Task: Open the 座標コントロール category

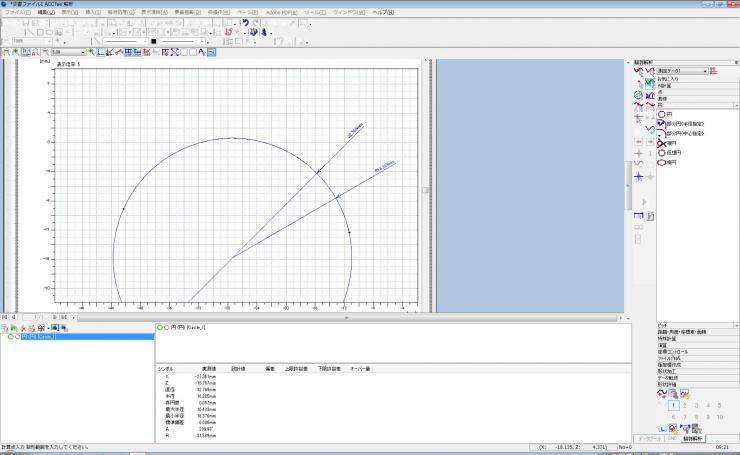Action: point(698,352)
